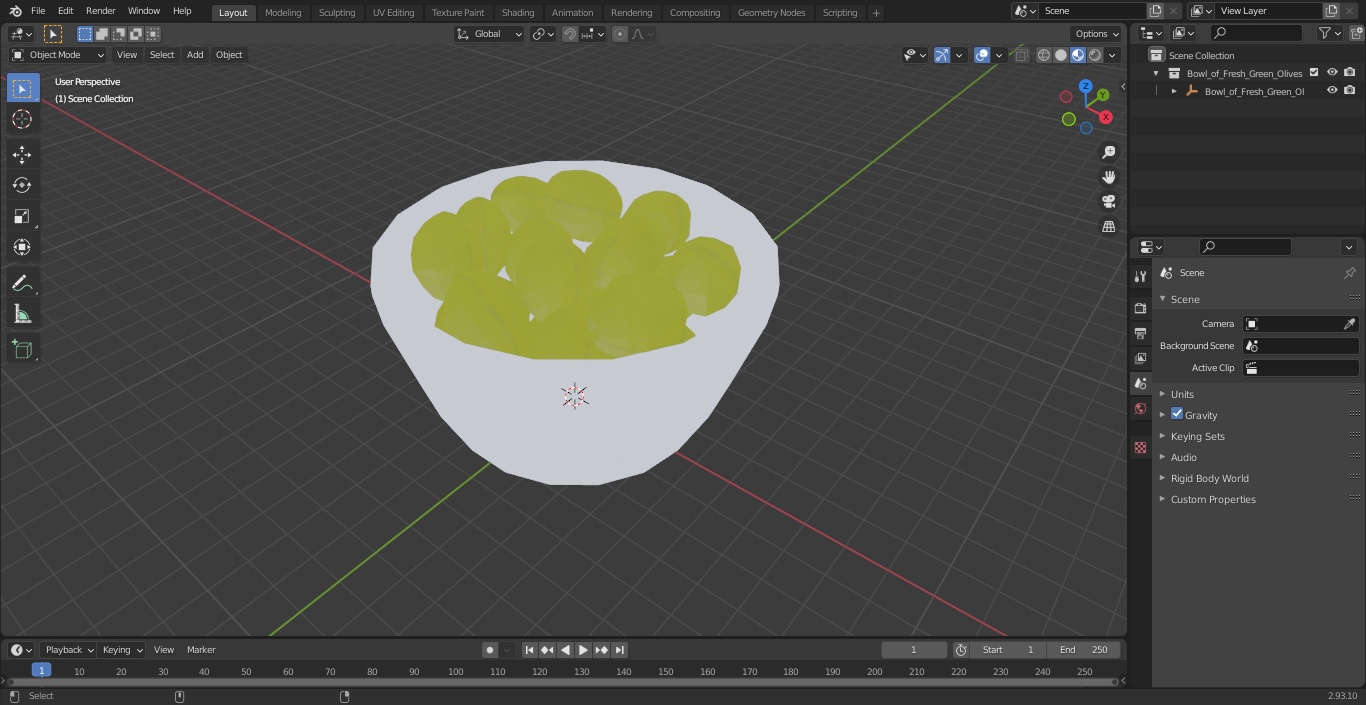Toggle the camera view icon

(x=1108, y=202)
